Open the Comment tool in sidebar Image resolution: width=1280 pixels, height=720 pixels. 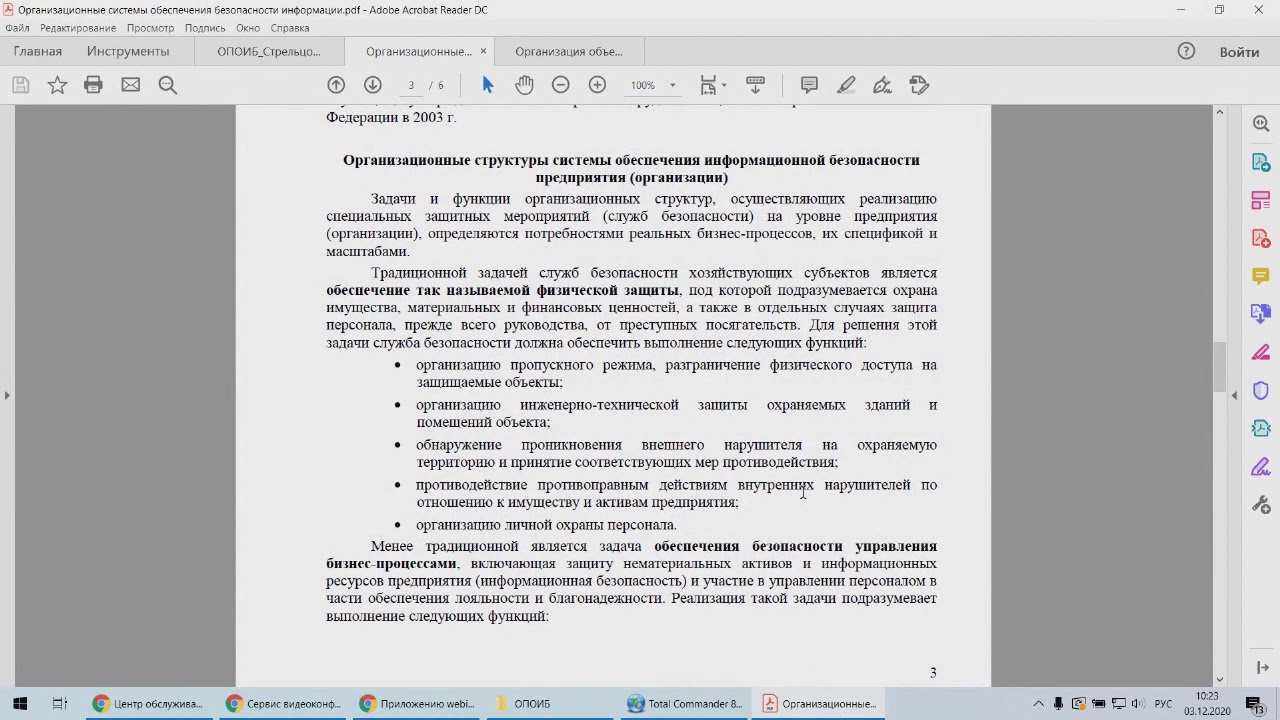(1261, 276)
